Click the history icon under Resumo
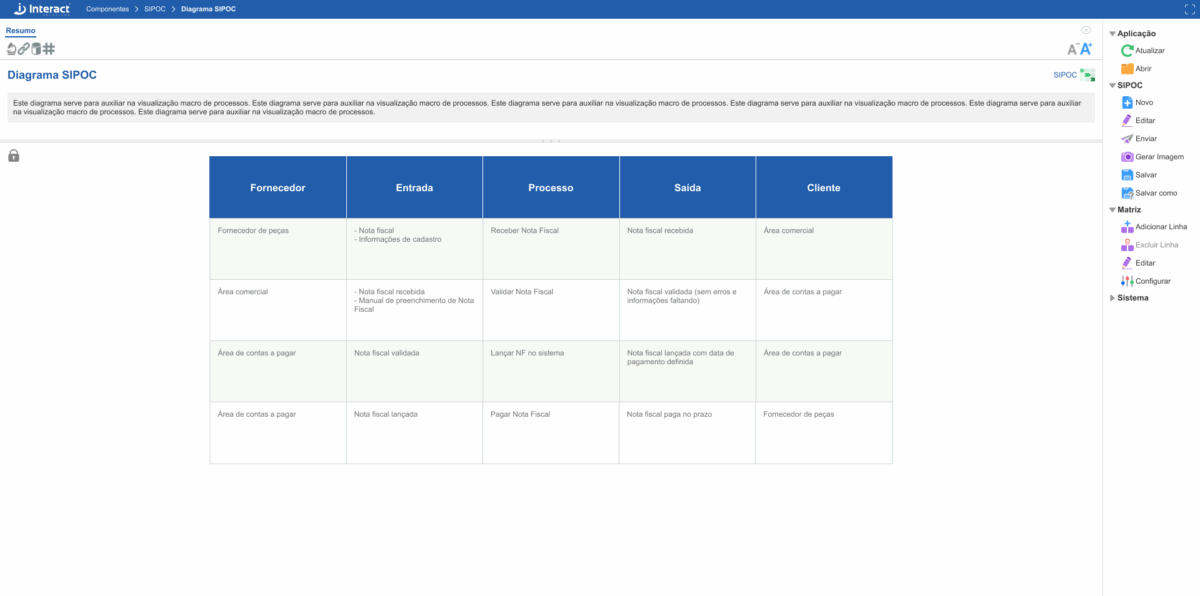Screen dimensions: 1200x596 (x=12, y=48)
